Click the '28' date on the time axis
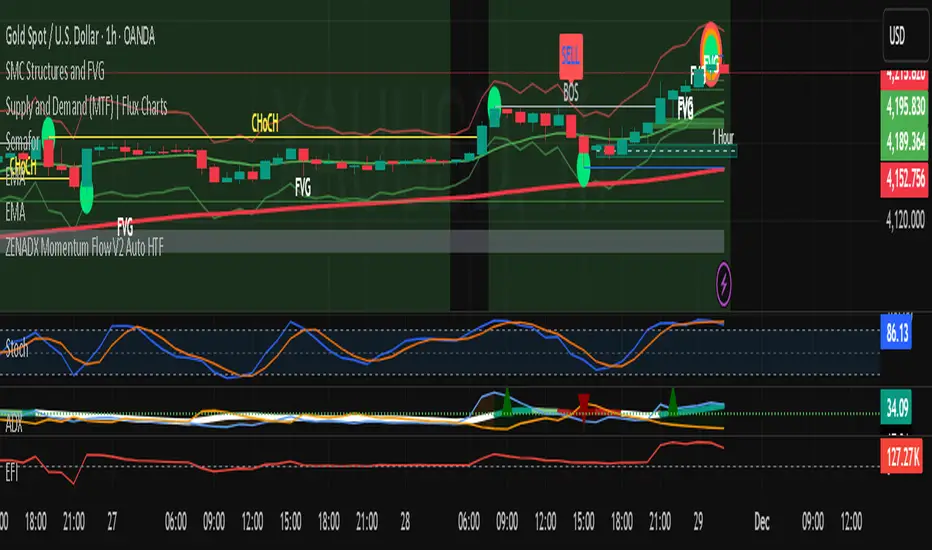The height and width of the screenshot is (550, 932). 405,522
